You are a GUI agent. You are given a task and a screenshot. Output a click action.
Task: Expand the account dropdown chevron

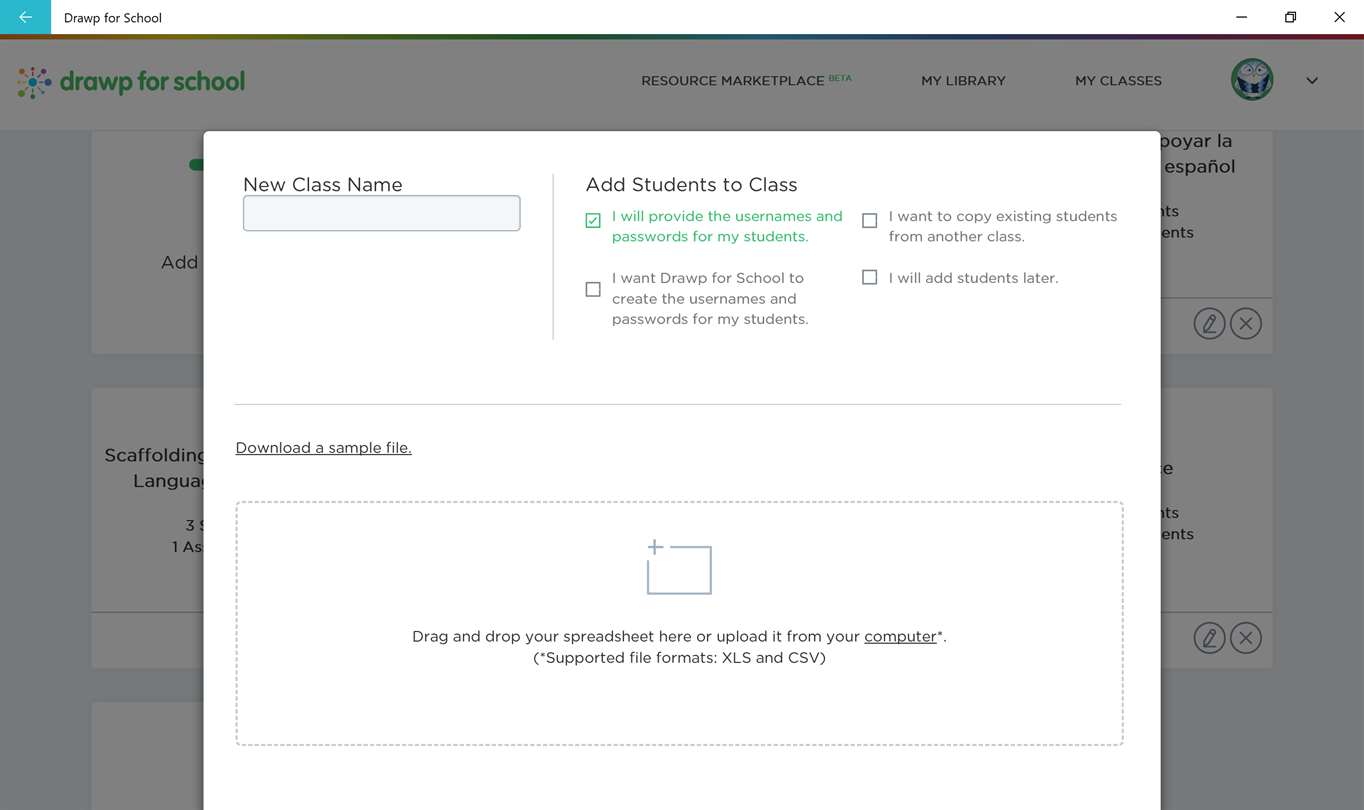tap(1312, 81)
